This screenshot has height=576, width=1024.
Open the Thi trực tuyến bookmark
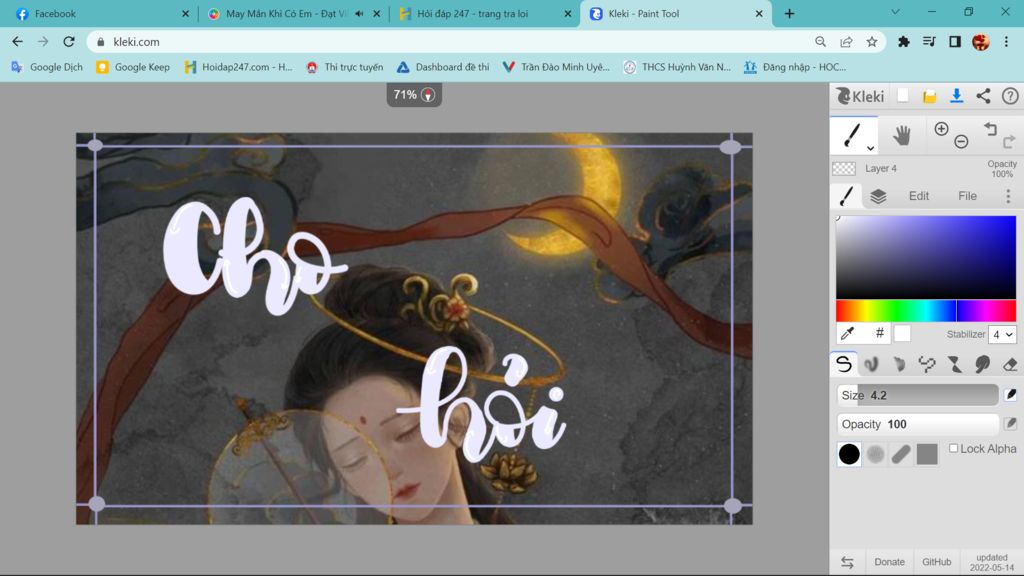coord(345,67)
